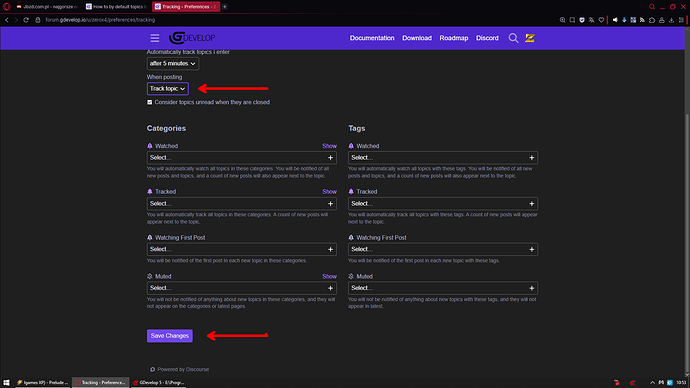Open the user avatar menu
This screenshot has width=690, height=388.
pos(530,38)
